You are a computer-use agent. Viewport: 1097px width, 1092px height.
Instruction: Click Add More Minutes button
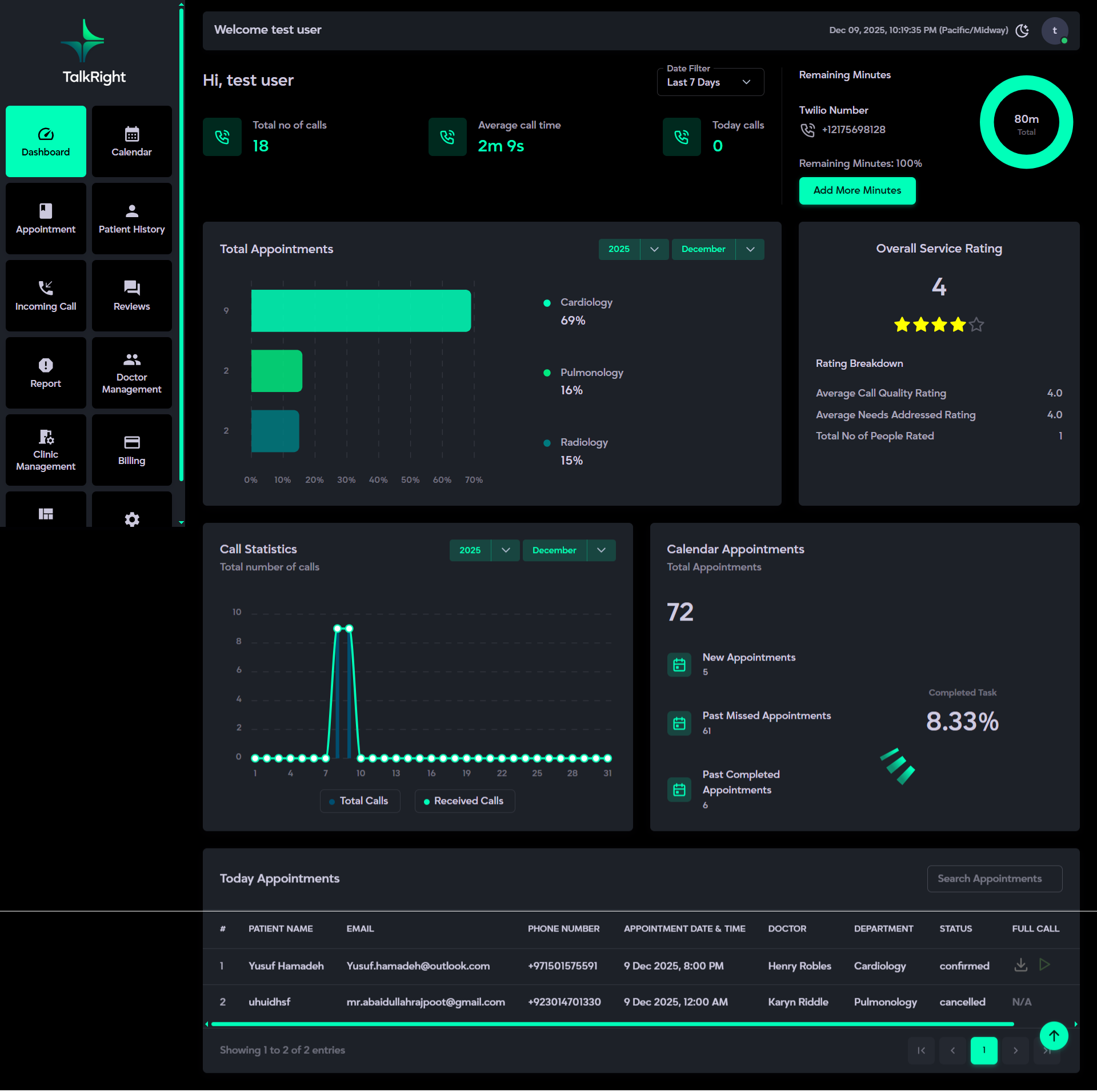857,190
